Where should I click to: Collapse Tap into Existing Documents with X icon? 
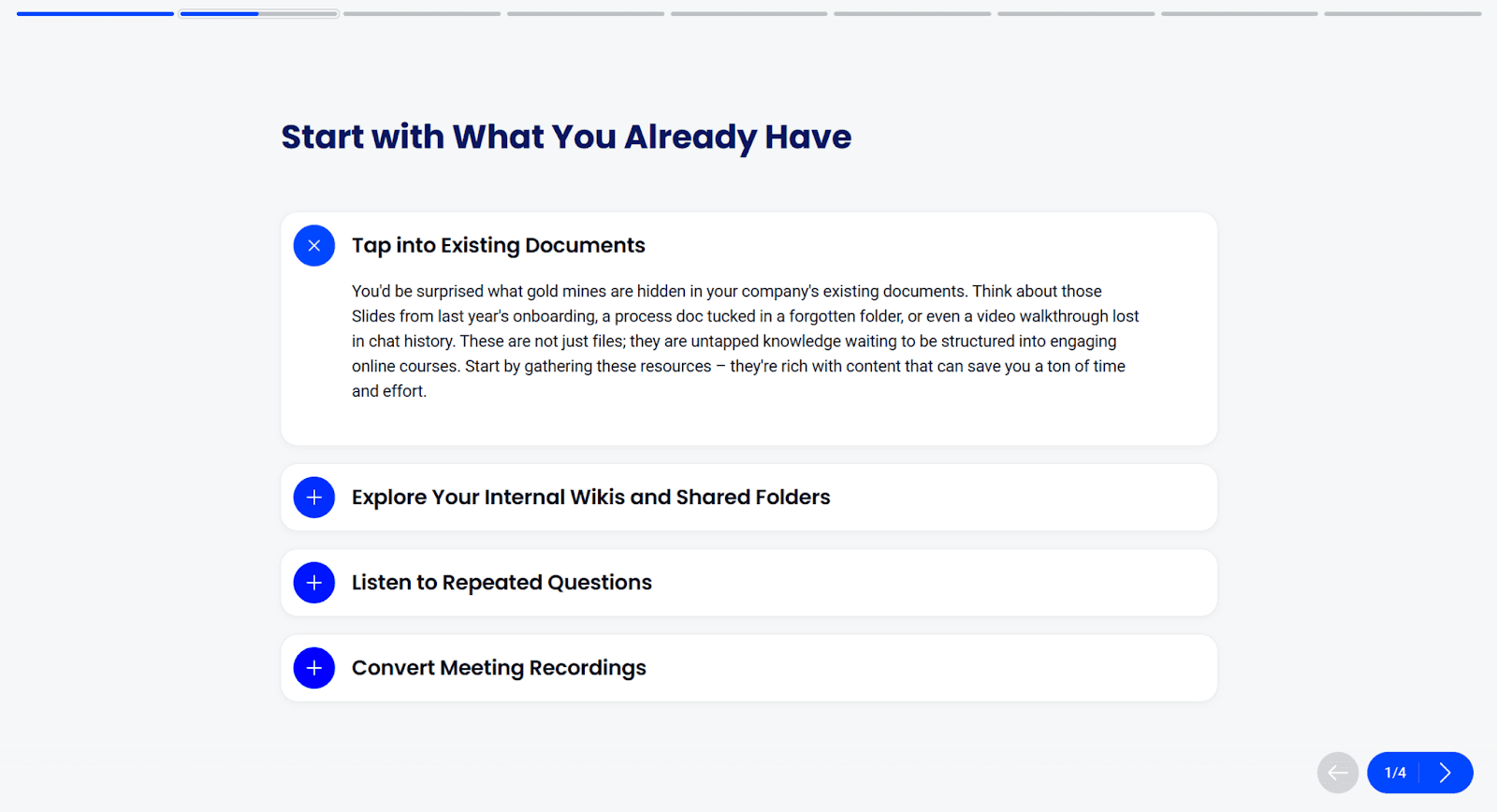pyautogui.click(x=314, y=246)
